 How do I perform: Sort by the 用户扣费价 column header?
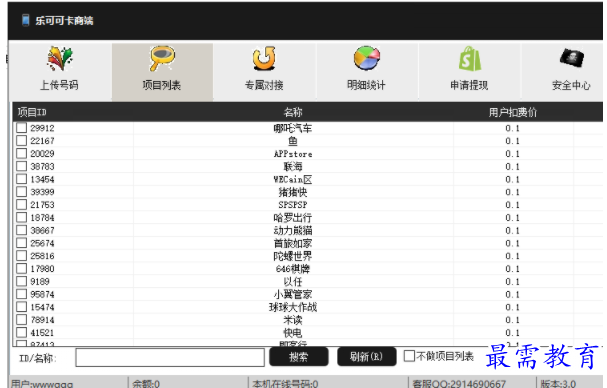pyautogui.click(x=513, y=112)
